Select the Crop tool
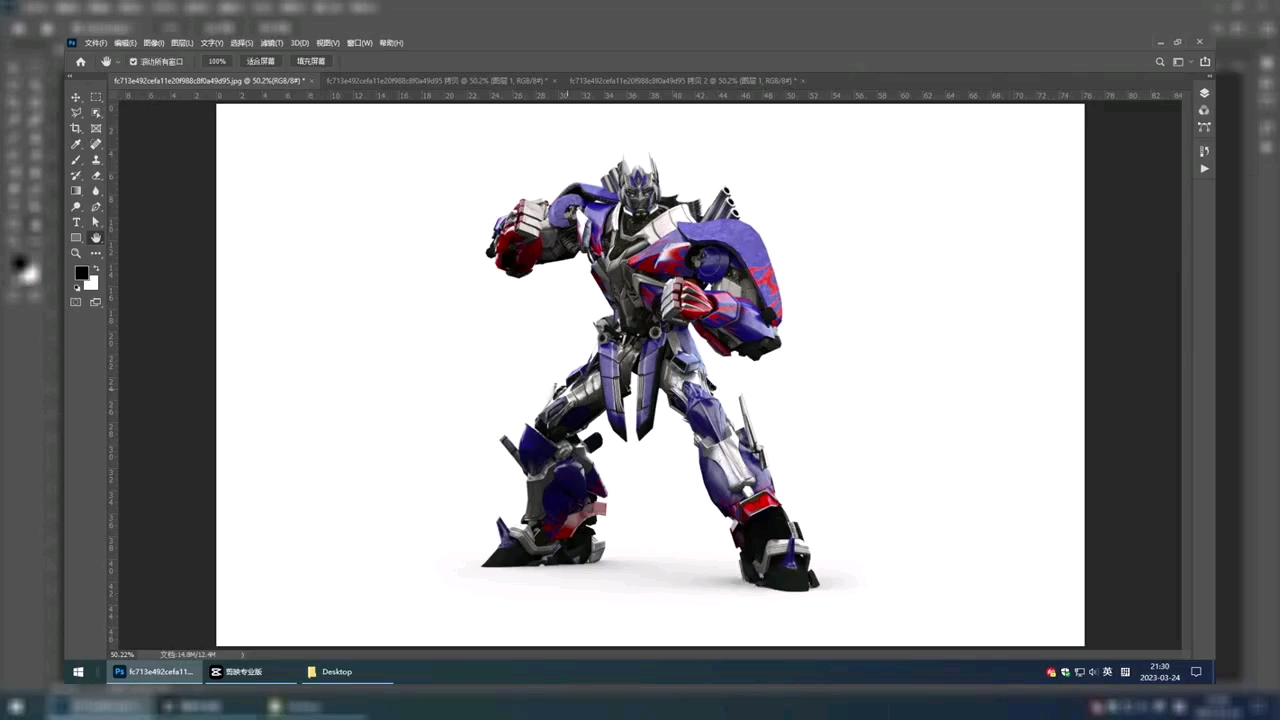Viewport: 1280px width, 720px height. pyautogui.click(x=76, y=128)
